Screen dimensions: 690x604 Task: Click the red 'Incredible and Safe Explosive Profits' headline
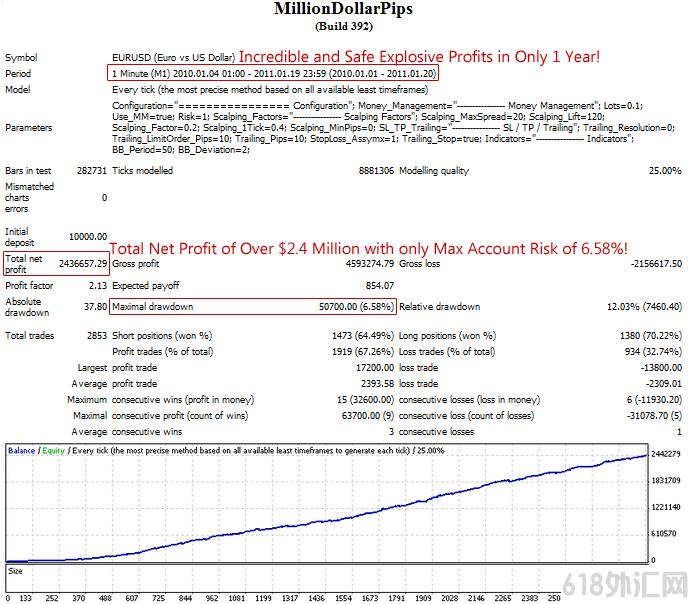click(x=419, y=57)
